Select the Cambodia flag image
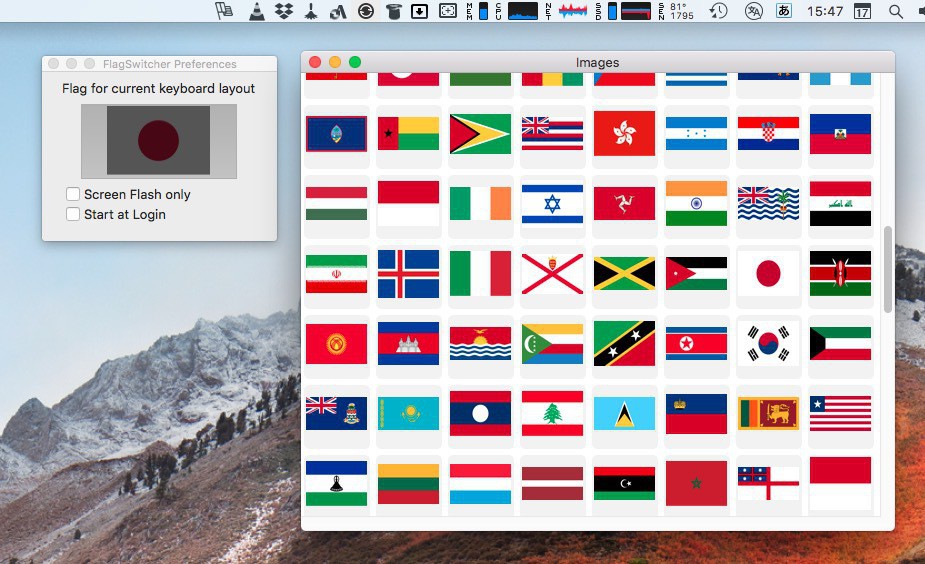 pos(408,343)
